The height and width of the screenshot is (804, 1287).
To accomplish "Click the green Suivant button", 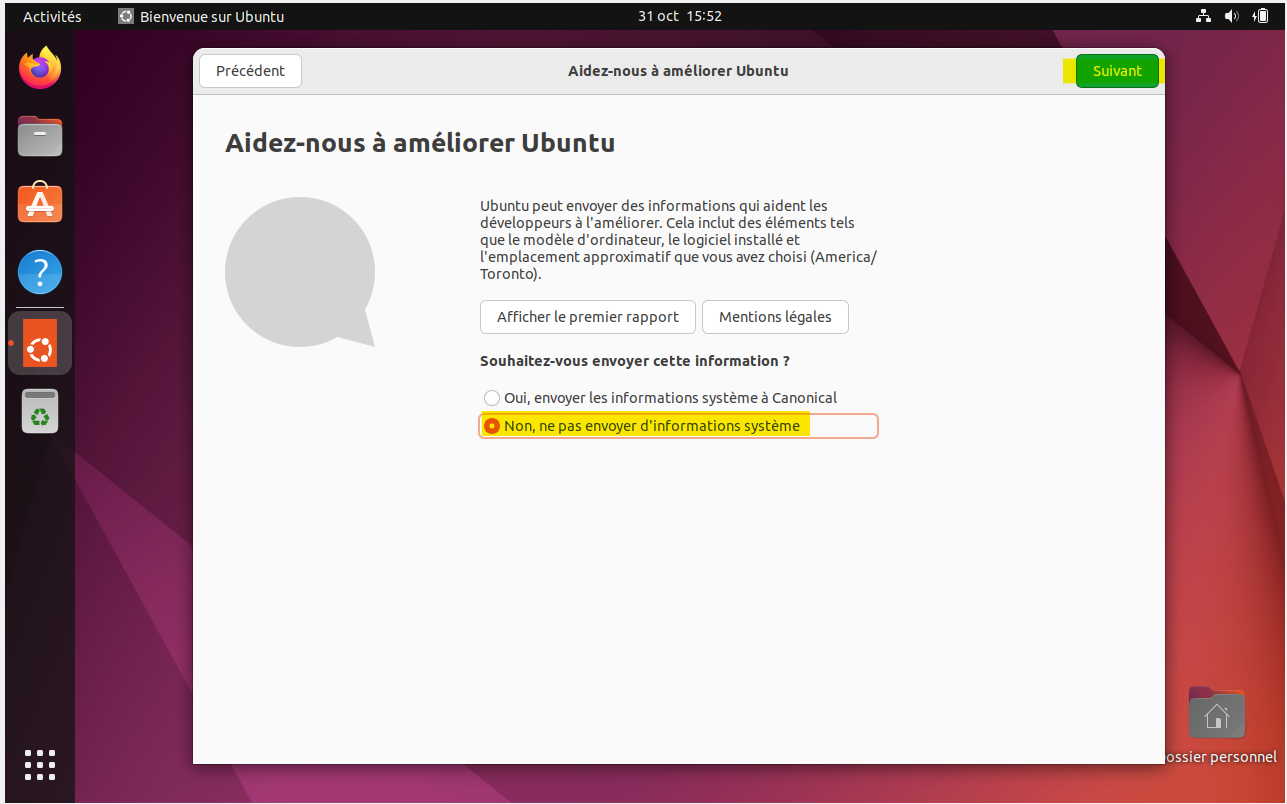I will (x=1116, y=71).
